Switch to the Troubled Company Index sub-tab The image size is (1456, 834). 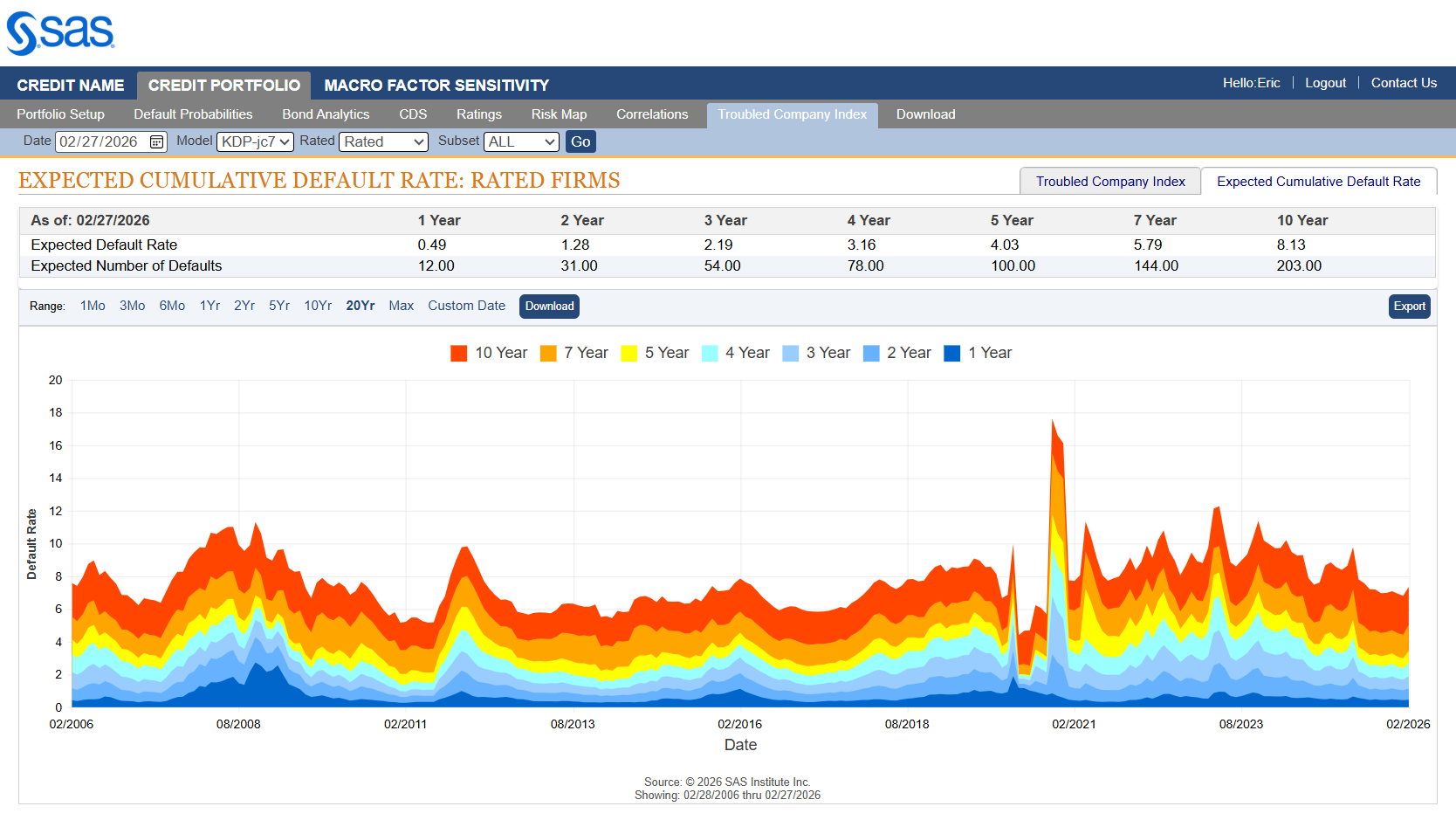click(x=1110, y=182)
